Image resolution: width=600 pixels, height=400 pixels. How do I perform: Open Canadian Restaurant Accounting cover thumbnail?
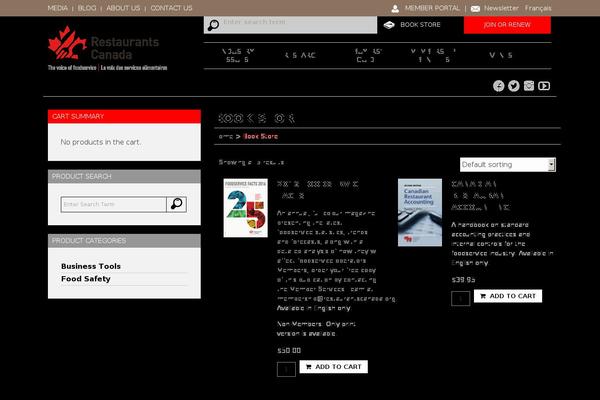[420, 212]
